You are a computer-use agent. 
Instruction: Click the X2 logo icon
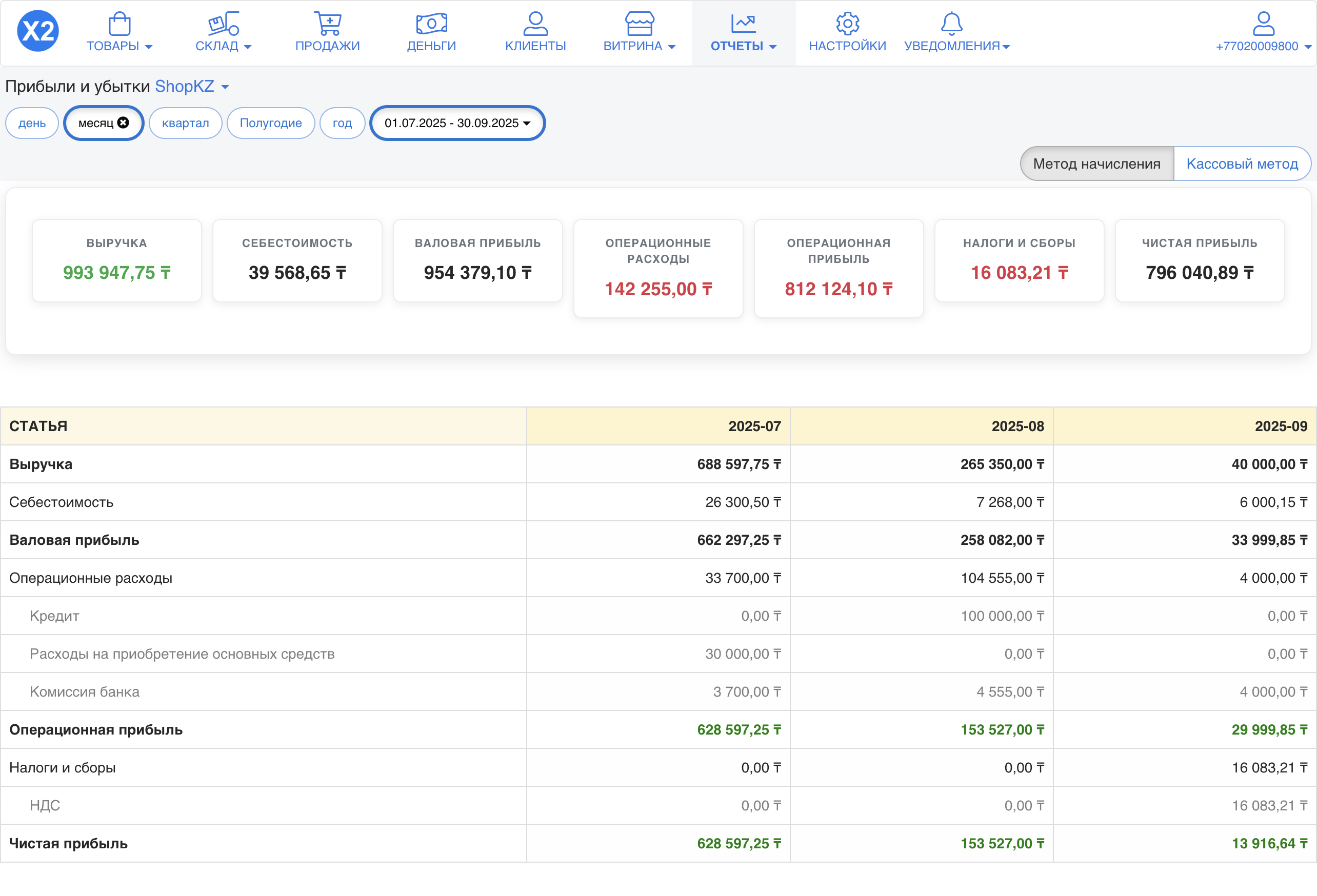37,31
